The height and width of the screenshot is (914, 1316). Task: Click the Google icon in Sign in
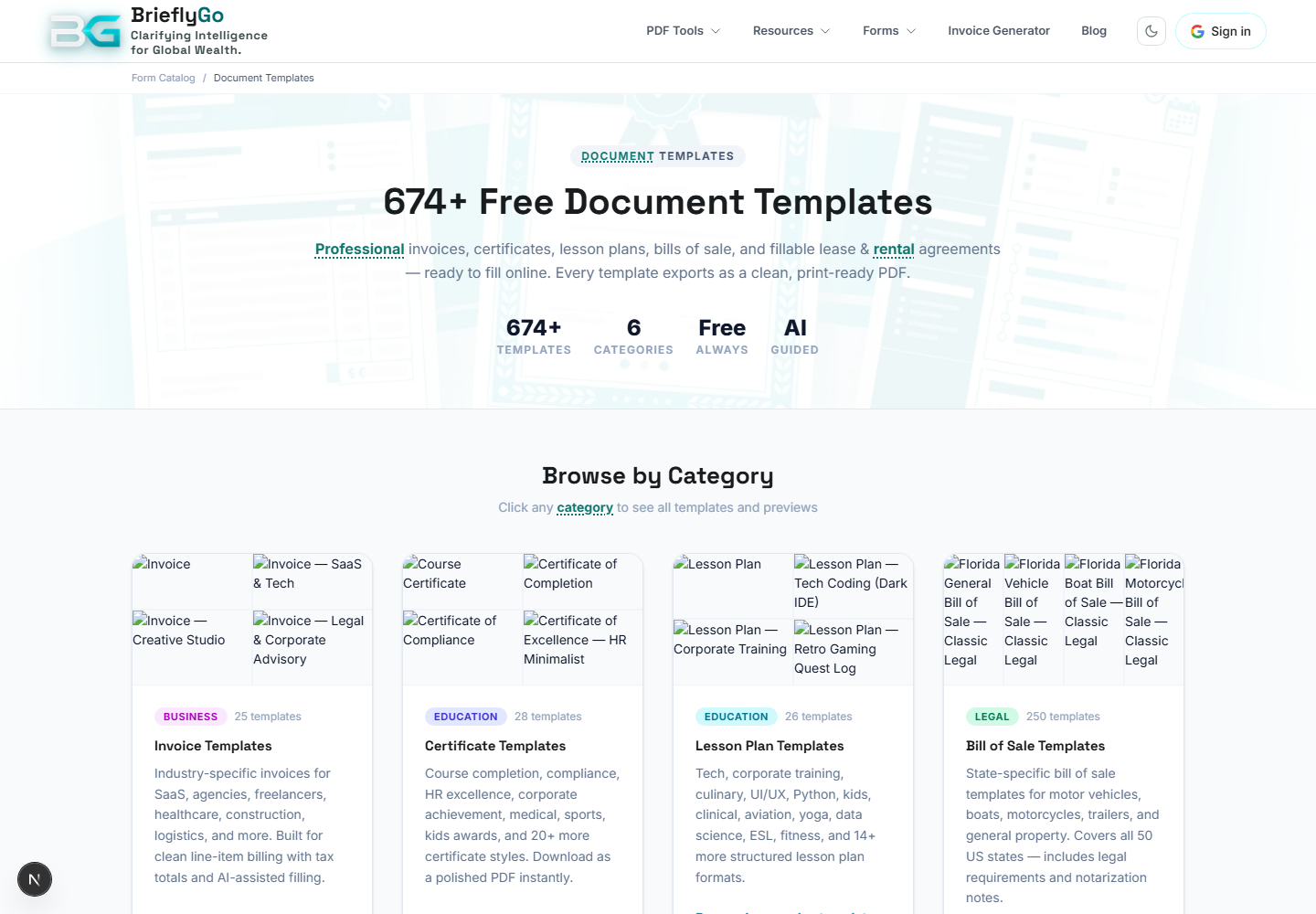coord(1197,31)
